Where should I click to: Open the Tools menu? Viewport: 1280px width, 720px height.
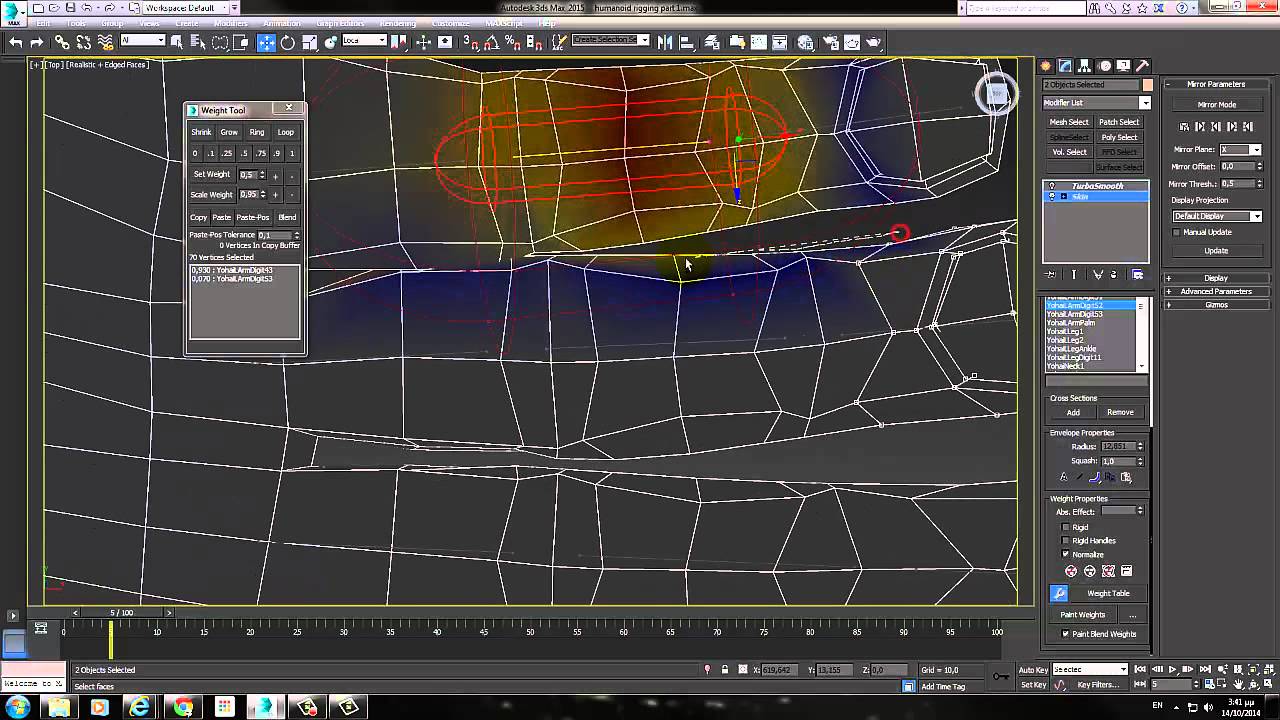(x=75, y=23)
